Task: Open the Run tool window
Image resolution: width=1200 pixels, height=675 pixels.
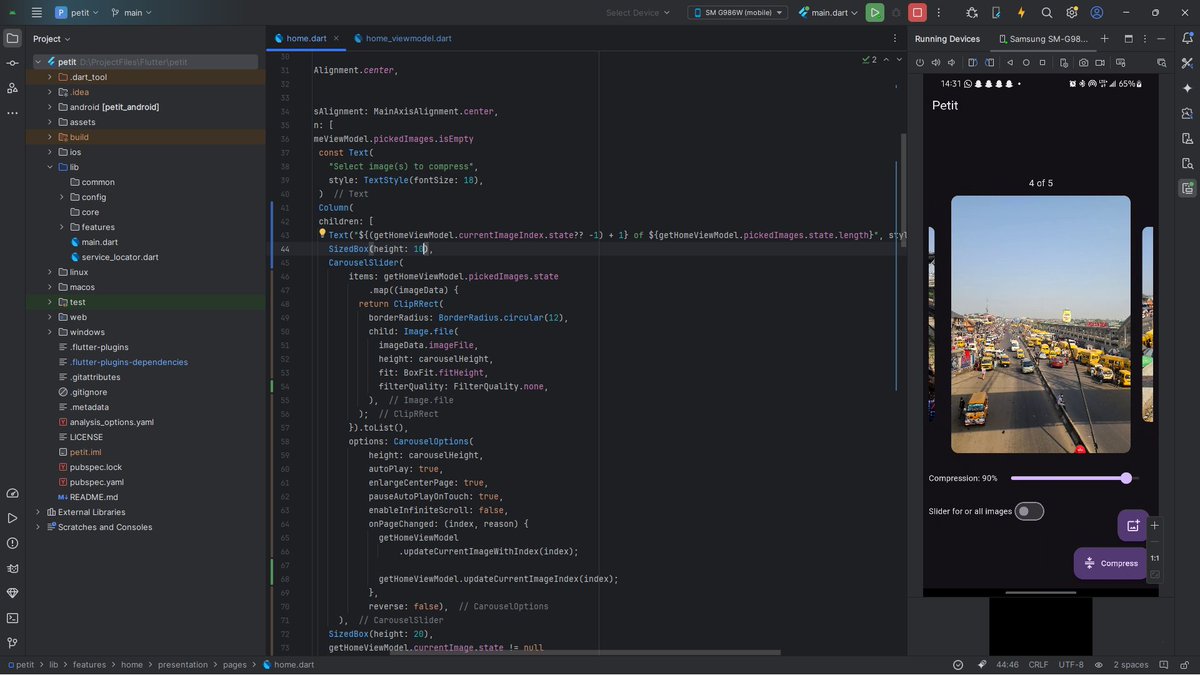Action: [12, 518]
